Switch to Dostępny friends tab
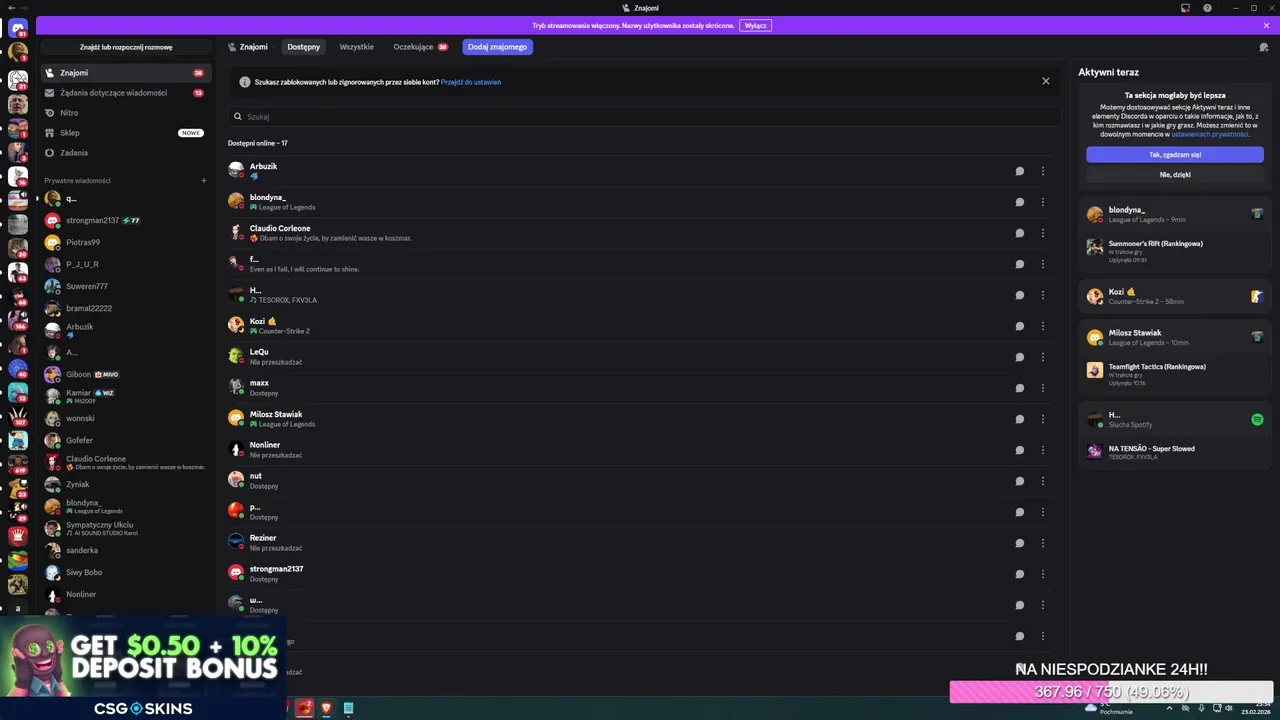 (x=304, y=47)
